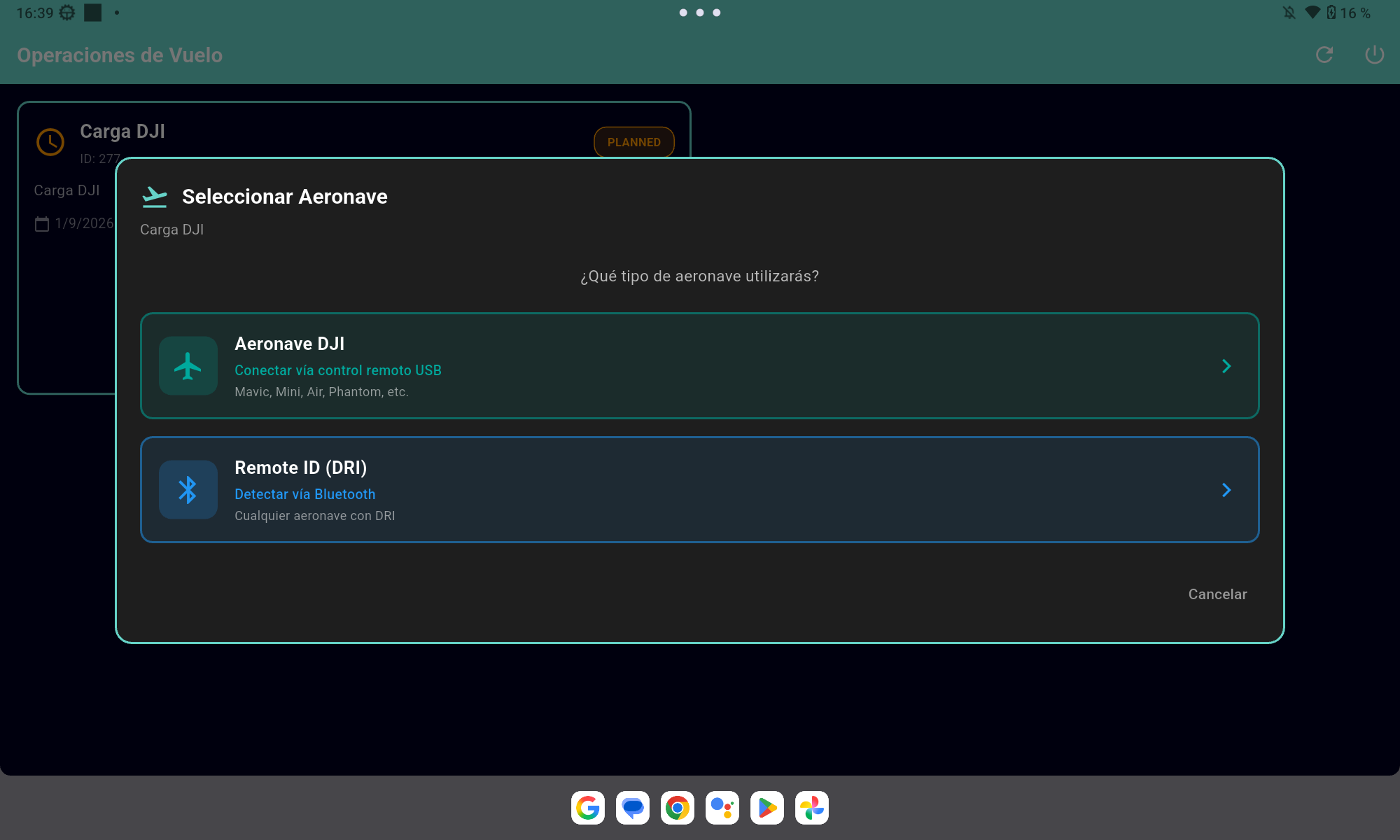Open Google Photos from the dock
Image resolution: width=1400 pixels, height=840 pixels.
point(812,808)
